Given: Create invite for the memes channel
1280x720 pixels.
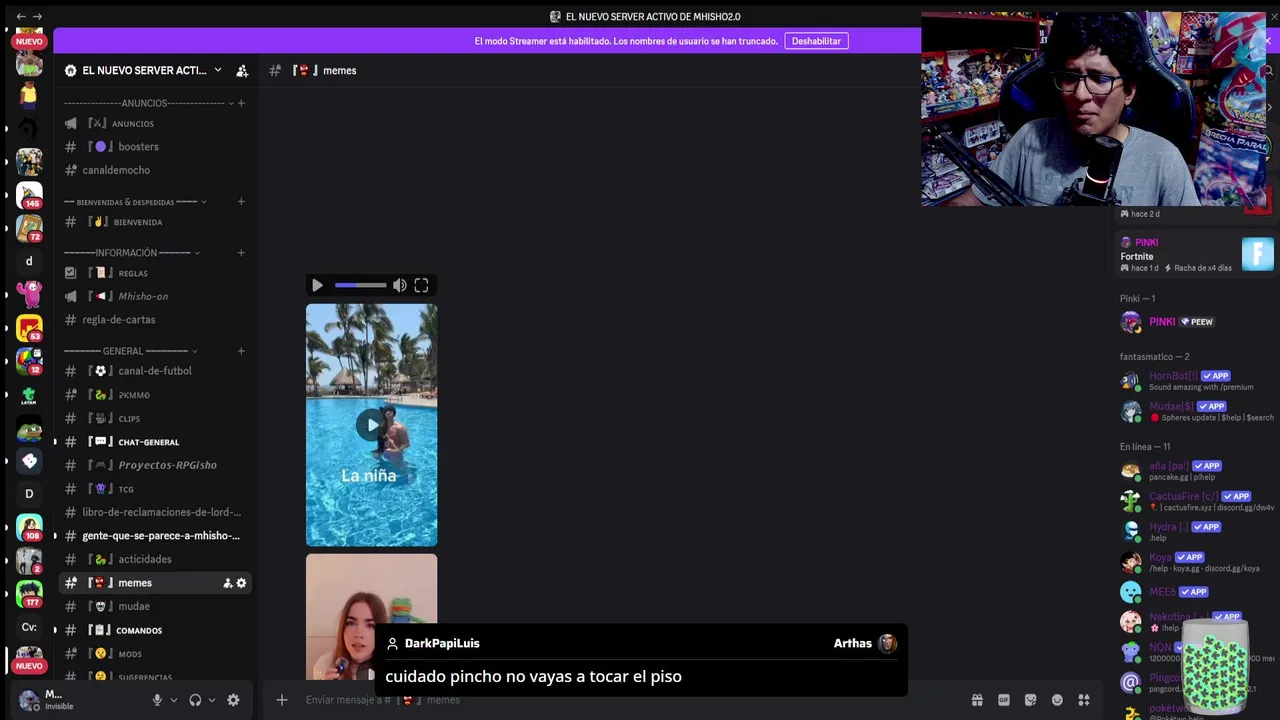Looking at the screenshot, I should [x=227, y=583].
